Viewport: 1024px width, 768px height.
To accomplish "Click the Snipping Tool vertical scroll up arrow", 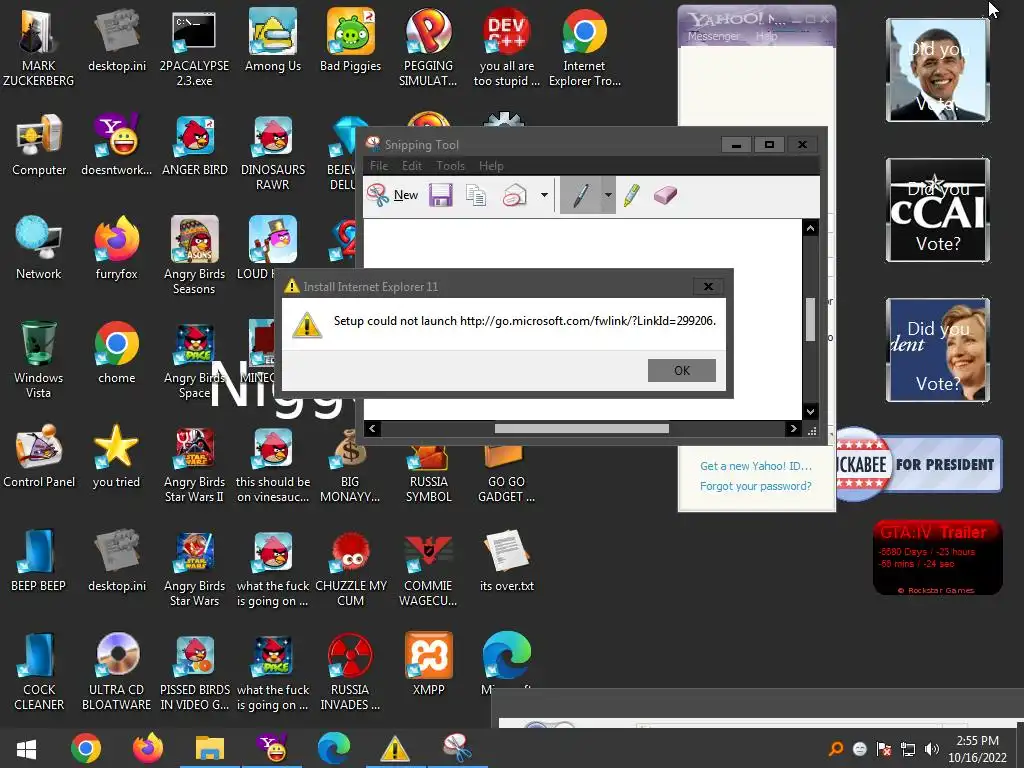I will [x=810, y=228].
